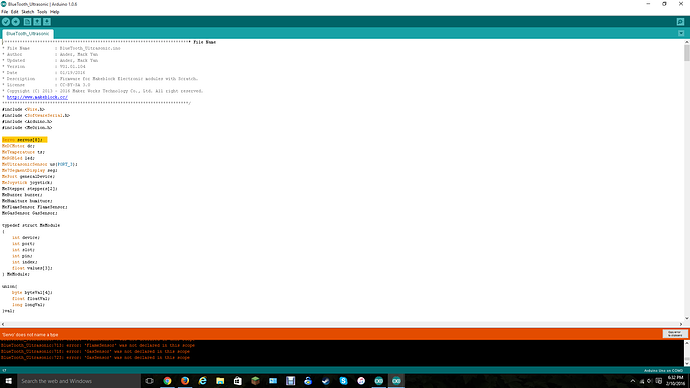Open the Sketch menu
Viewport: 690px width, 388px height.
click(28, 12)
